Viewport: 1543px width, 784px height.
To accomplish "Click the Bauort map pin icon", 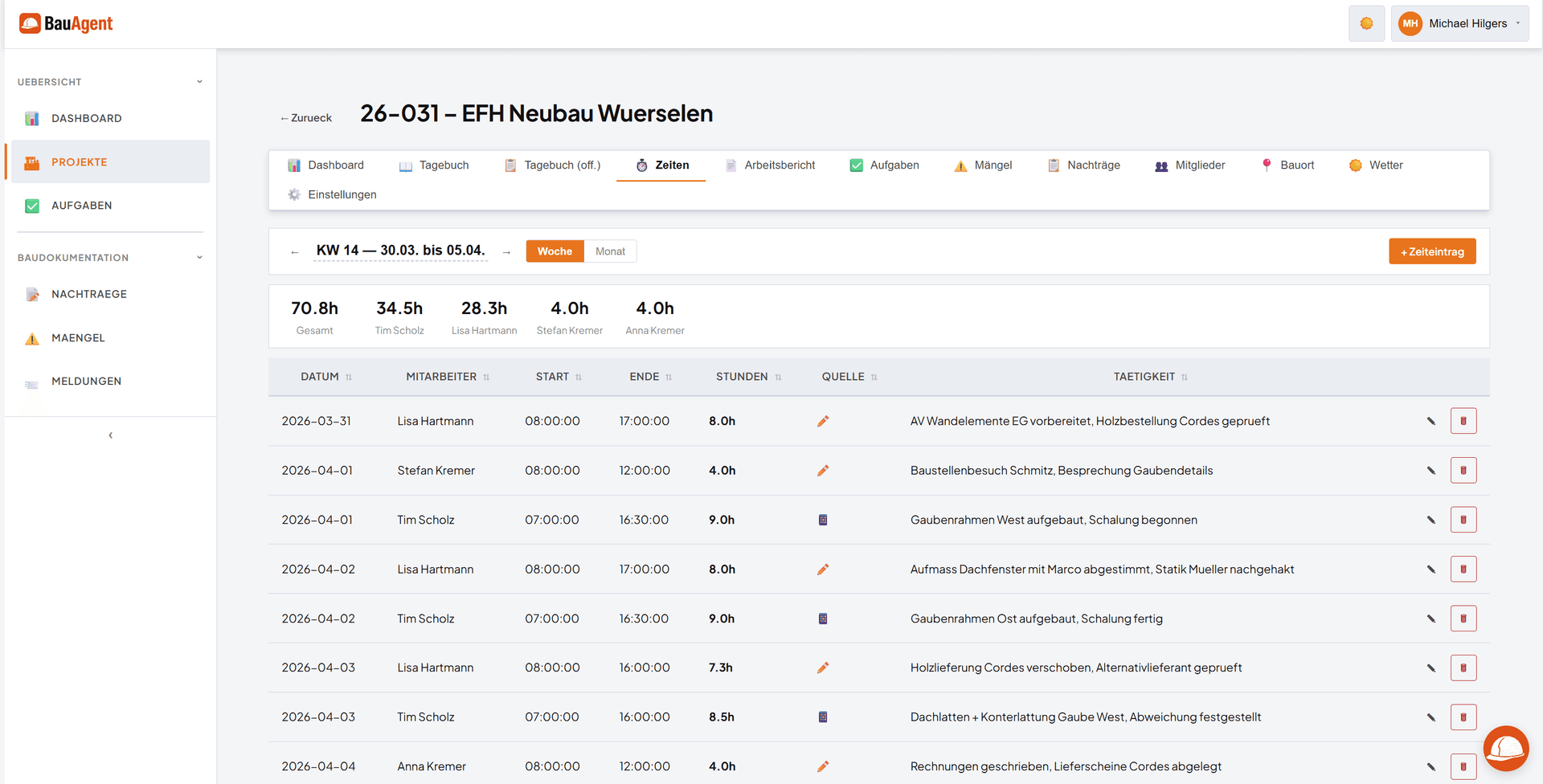I will [x=1267, y=165].
